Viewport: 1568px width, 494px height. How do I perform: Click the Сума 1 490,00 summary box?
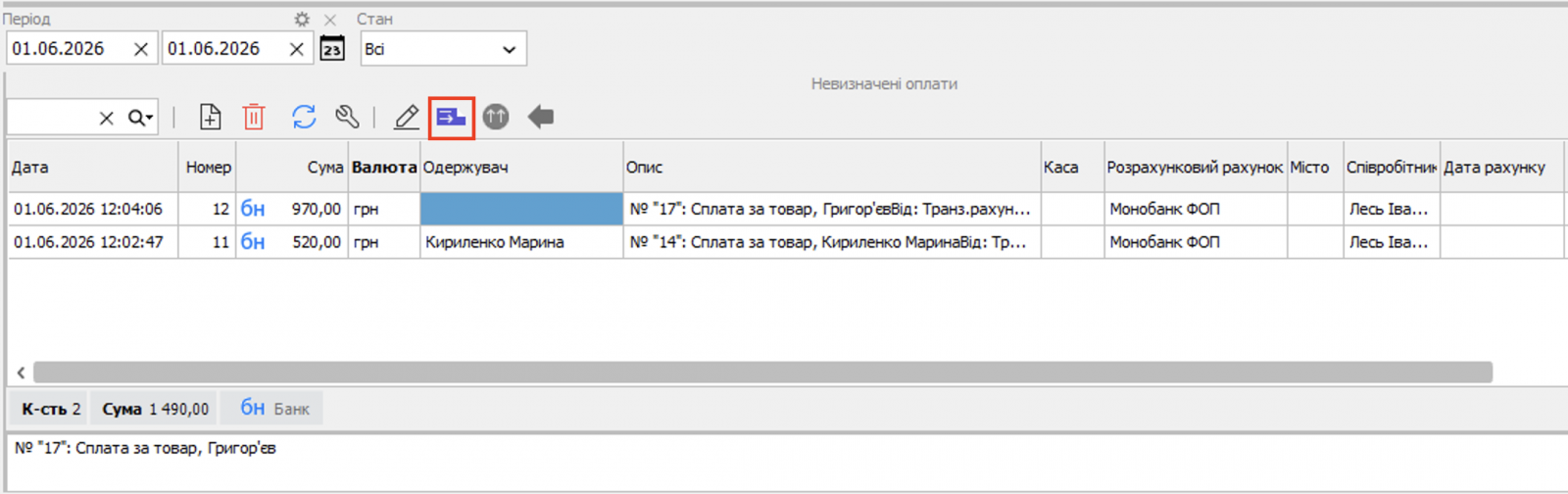click(155, 409)
